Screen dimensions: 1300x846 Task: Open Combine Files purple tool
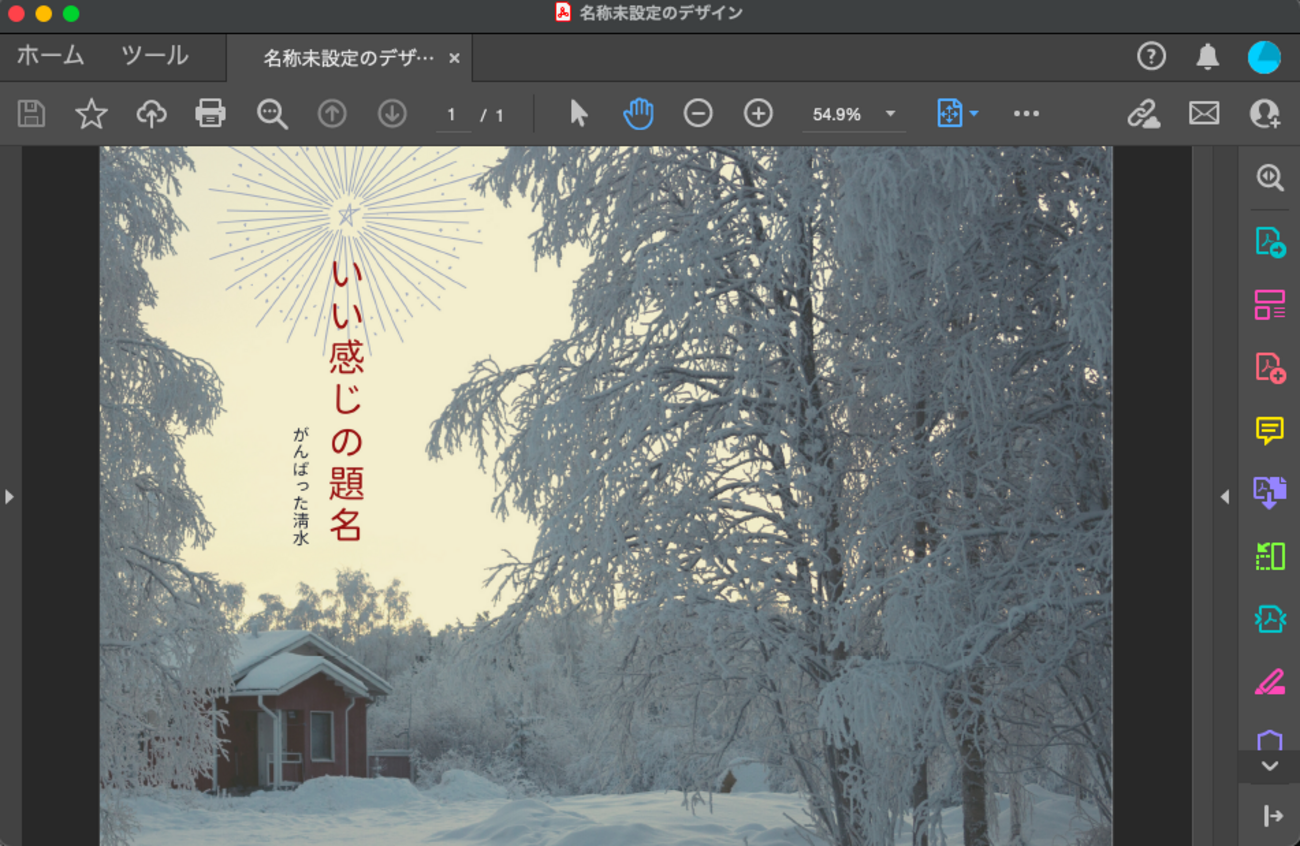pyautogui.click(x=1270, y=493)
